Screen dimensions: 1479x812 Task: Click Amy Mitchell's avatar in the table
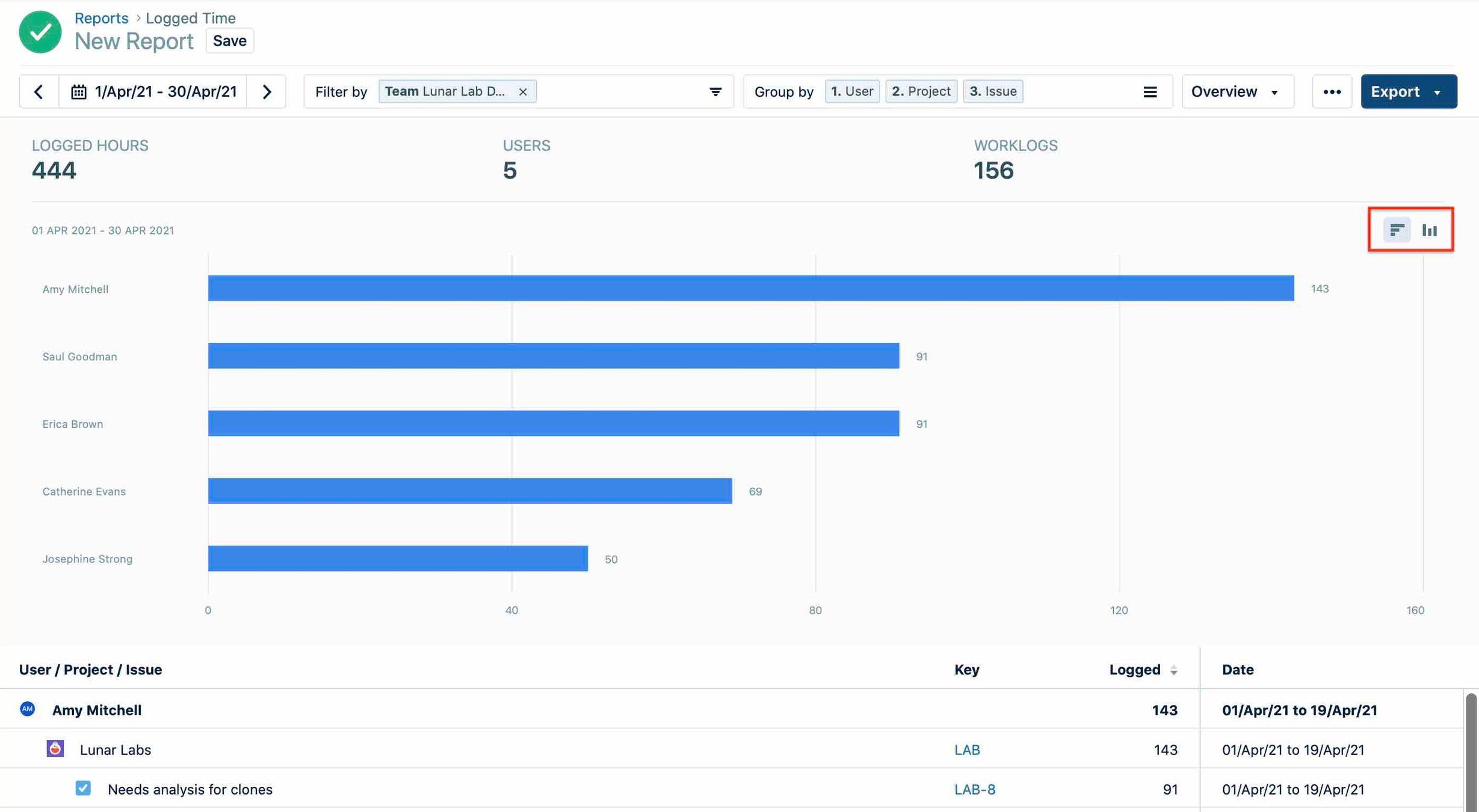coord(27,709)
